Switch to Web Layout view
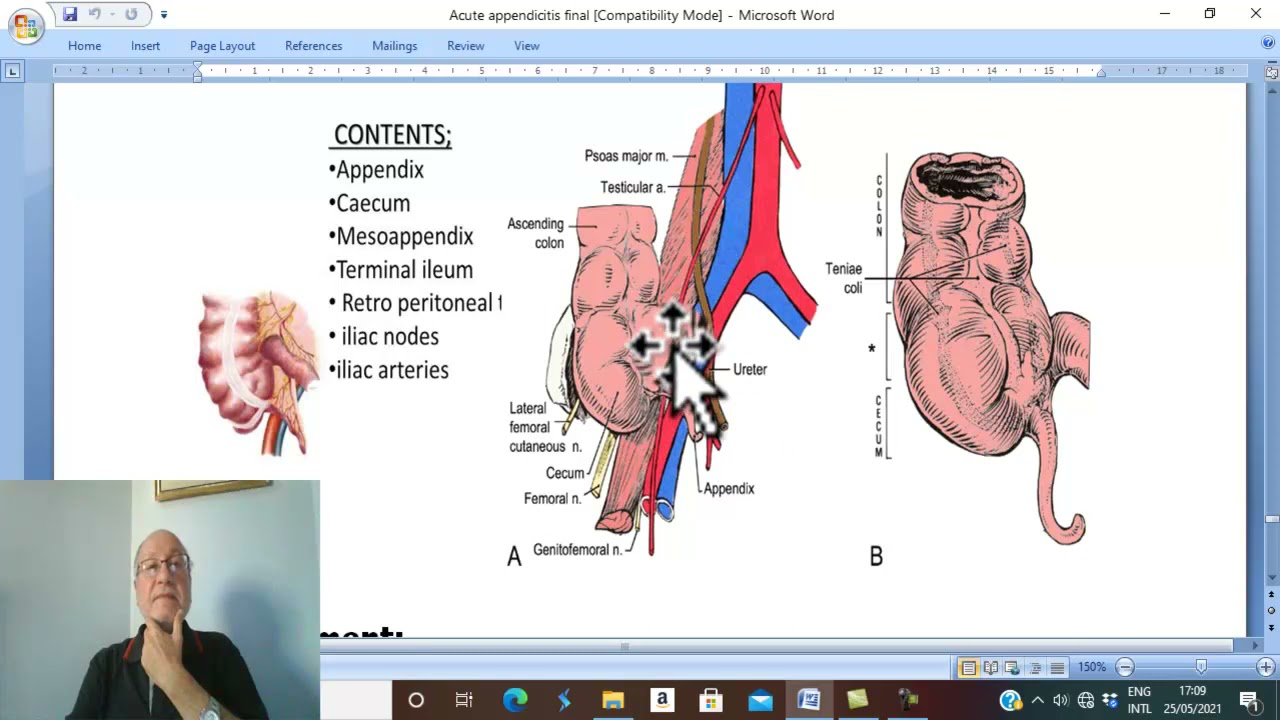Screen dimensions: 1280x720 point(1012,667)
